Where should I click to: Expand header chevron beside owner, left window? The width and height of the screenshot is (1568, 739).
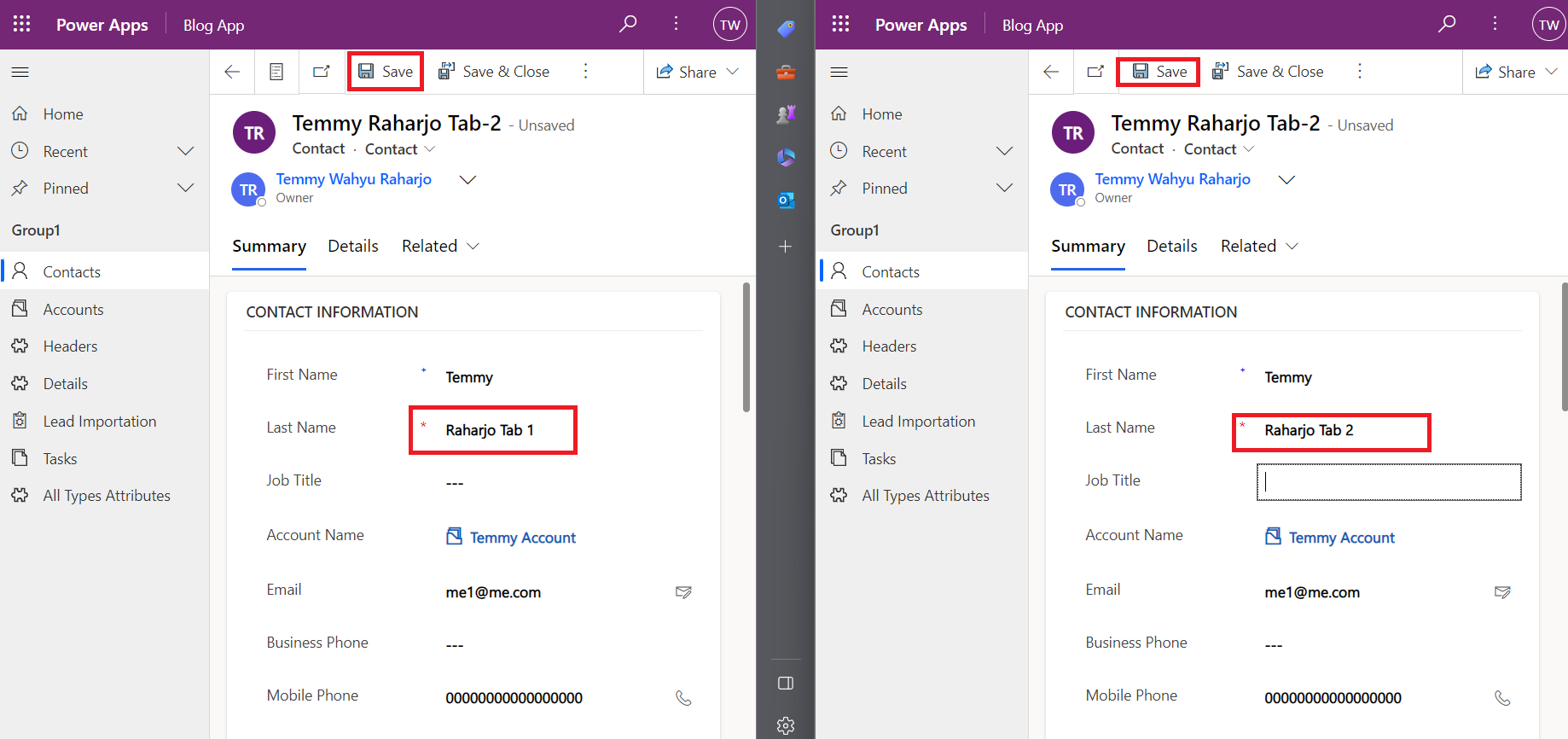(467, 179)
